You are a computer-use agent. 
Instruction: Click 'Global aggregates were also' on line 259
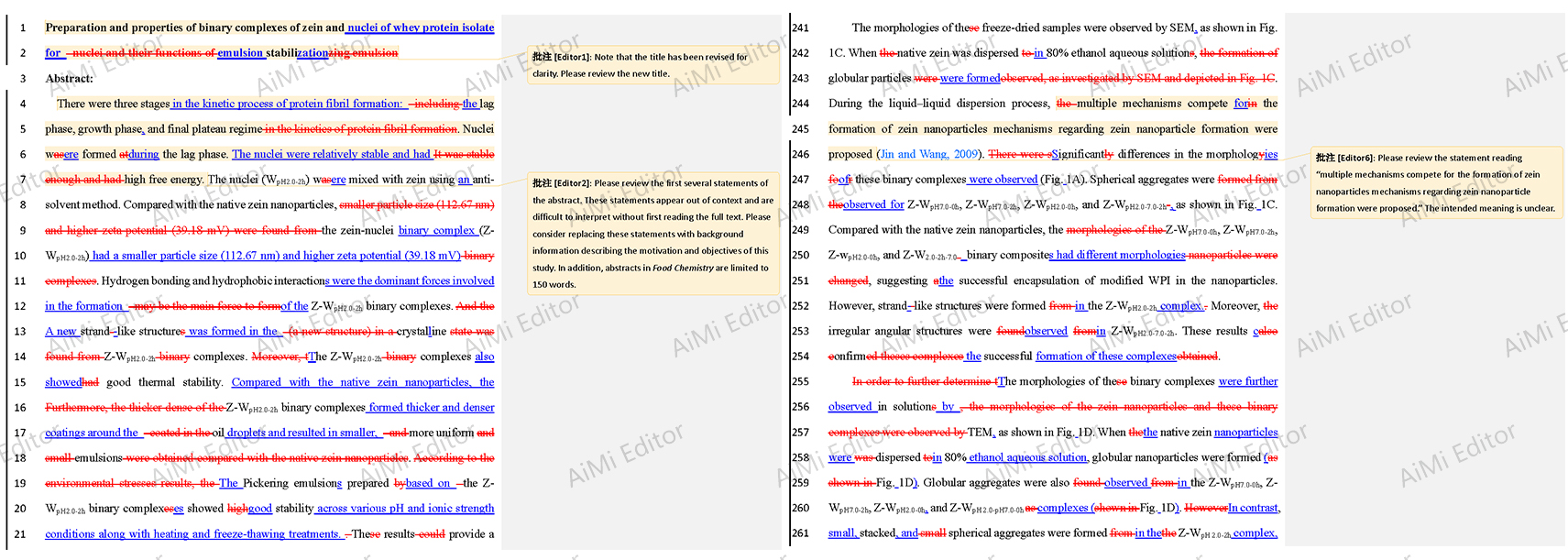click(996, 483)
